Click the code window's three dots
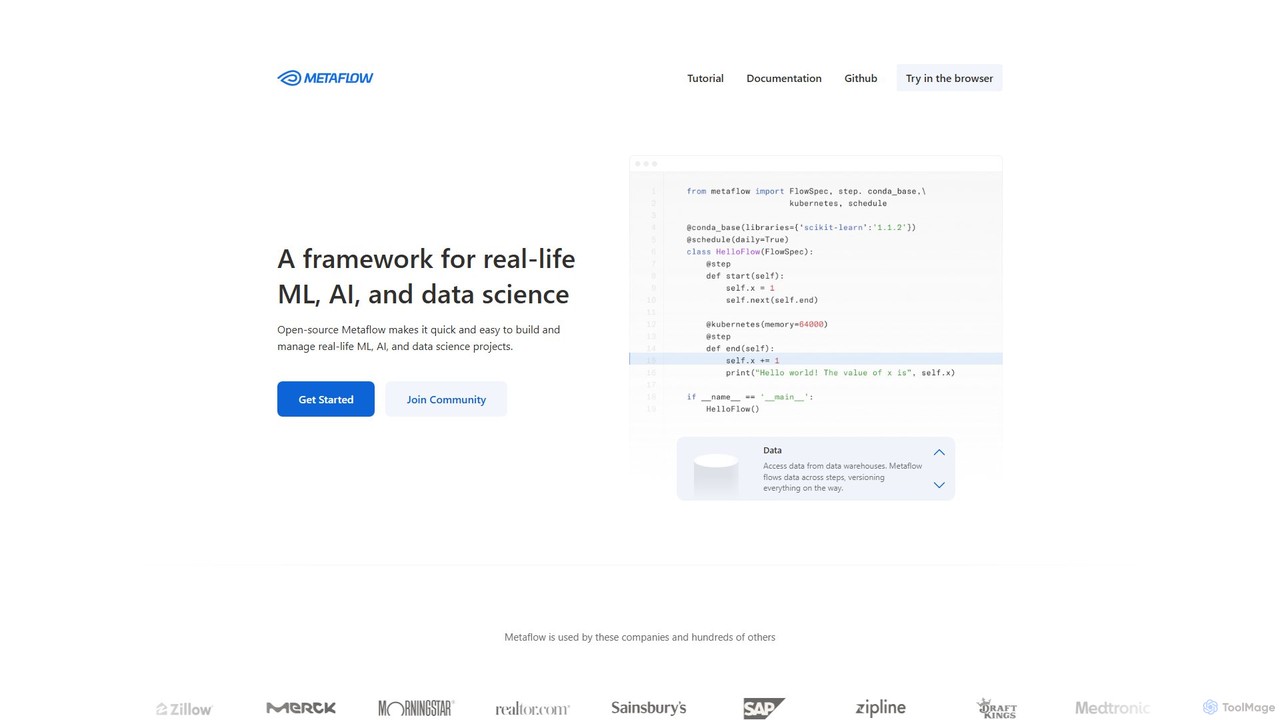 coord(646,164)
